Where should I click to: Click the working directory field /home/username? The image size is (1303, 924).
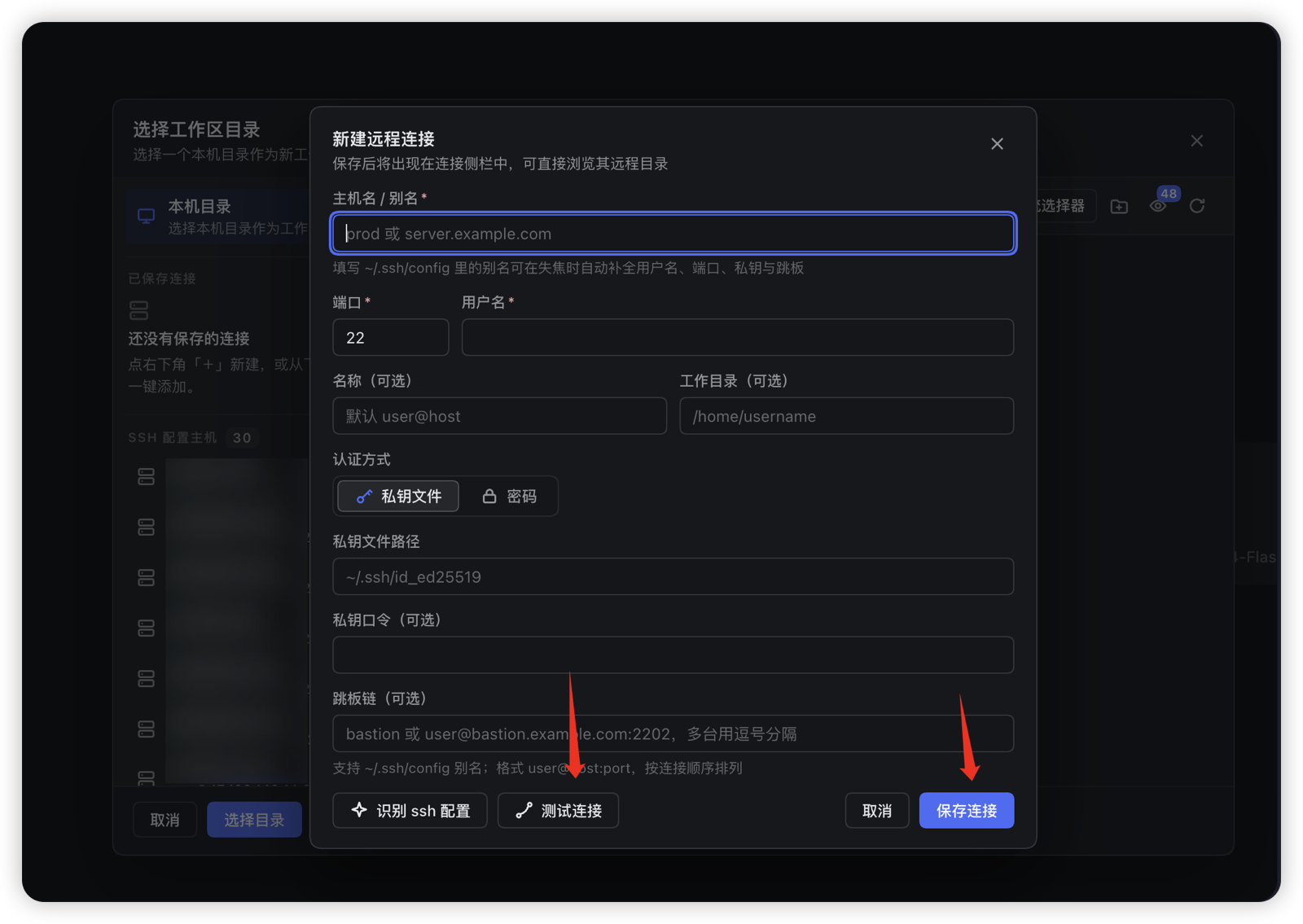[846, 416]
